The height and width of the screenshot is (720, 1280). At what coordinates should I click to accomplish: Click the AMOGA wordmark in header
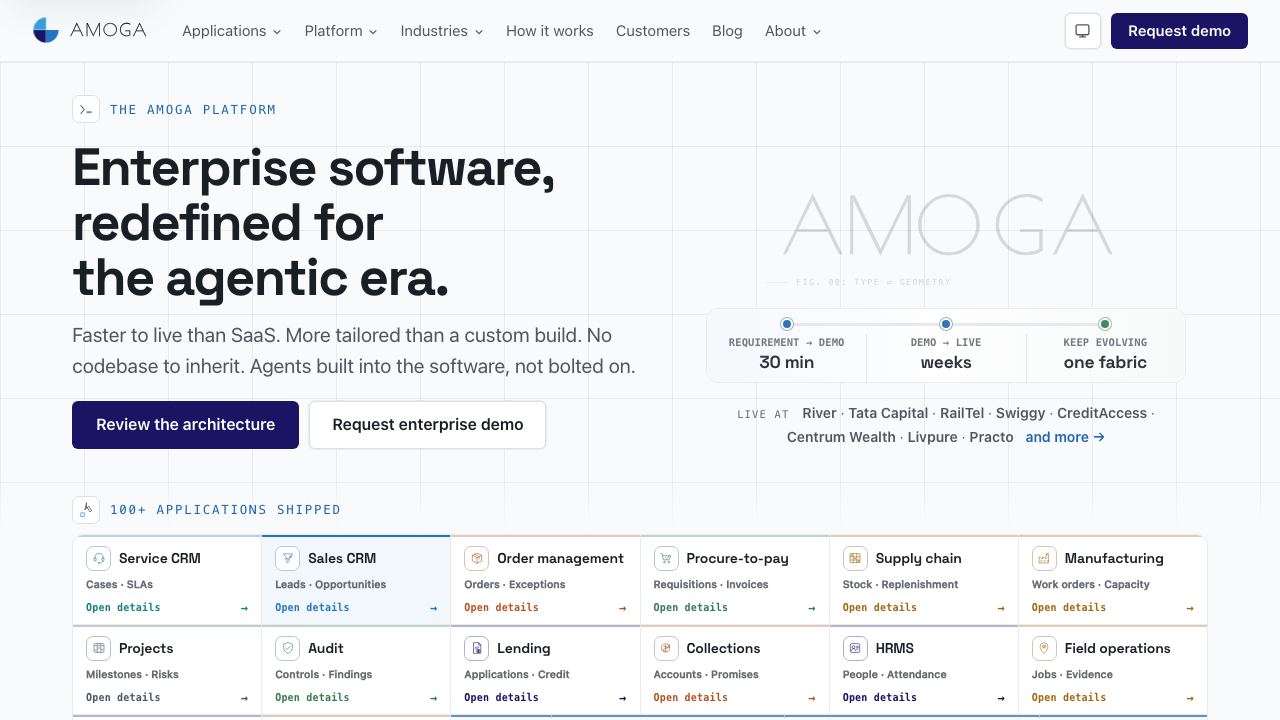click(108, 30)
